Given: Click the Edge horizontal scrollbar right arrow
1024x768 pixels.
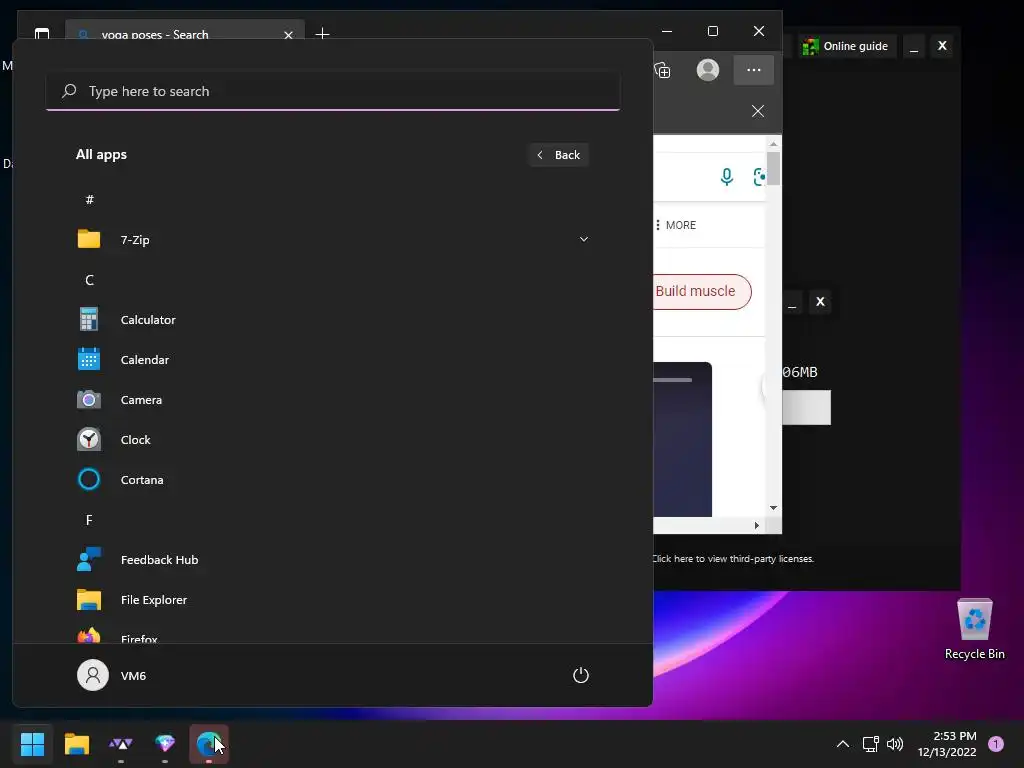Looking at the screenshot, I should tap(757, 525).
